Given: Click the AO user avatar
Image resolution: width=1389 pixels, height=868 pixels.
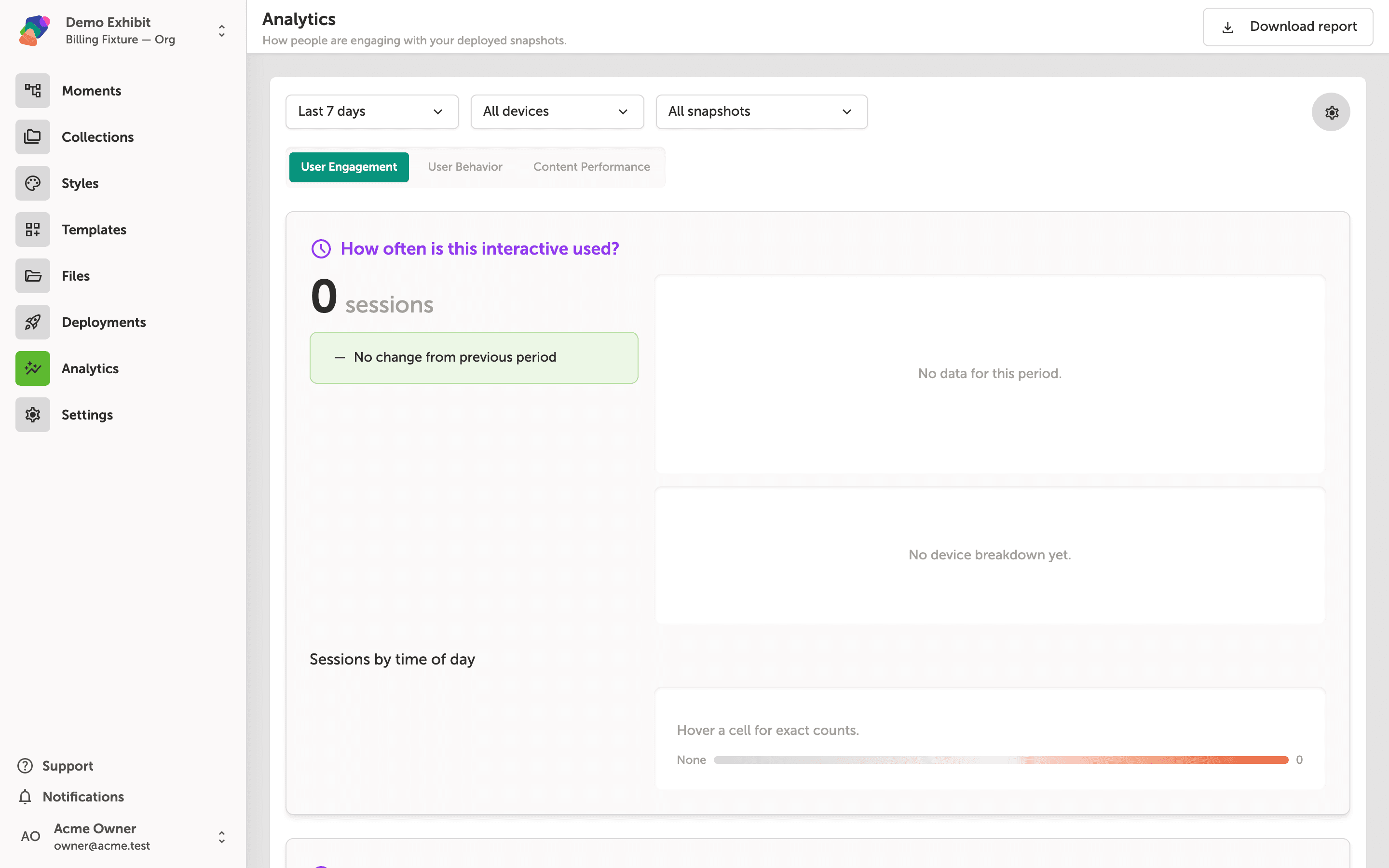Looking at the screenshot, I should point(30,837).
